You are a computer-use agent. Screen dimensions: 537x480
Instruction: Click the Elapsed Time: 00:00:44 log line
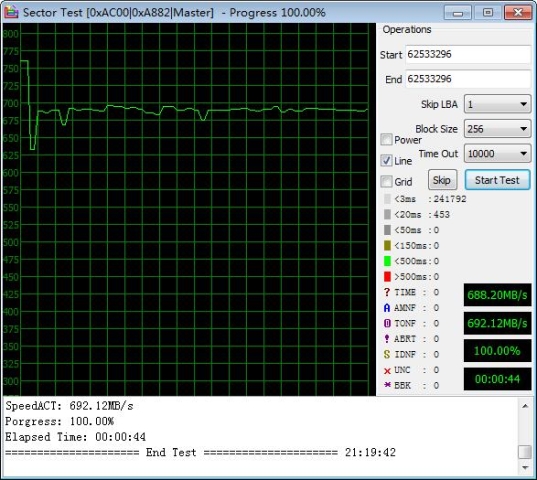[x=75, y=437]
